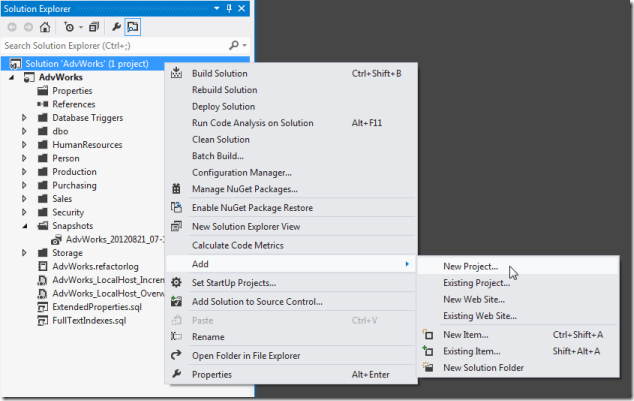
Task: Click the Collapse All toolbar icon
Action: pos(94,27)
